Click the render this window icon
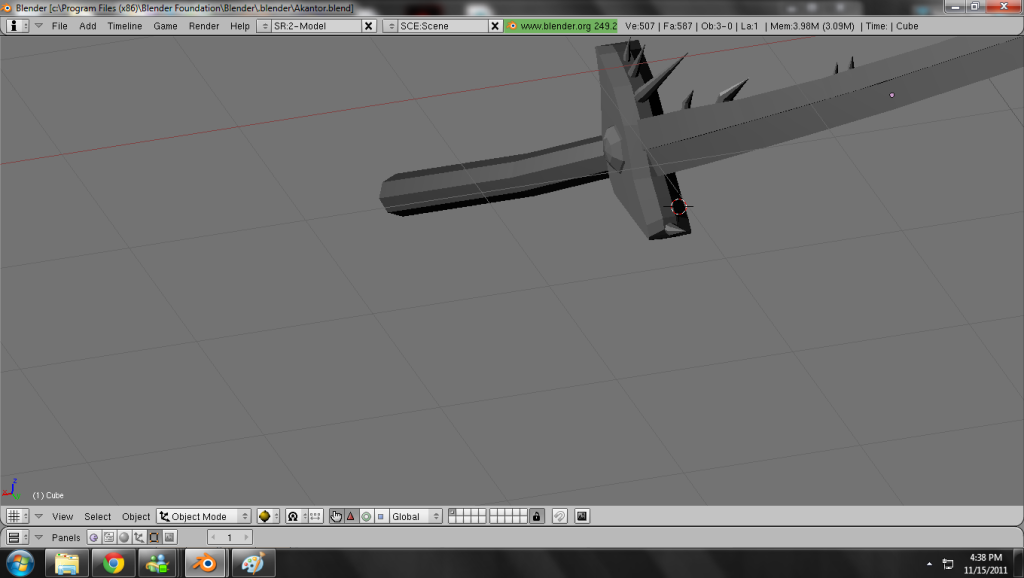The width and height of the screenshot is (1024, 578). [582, 517]
